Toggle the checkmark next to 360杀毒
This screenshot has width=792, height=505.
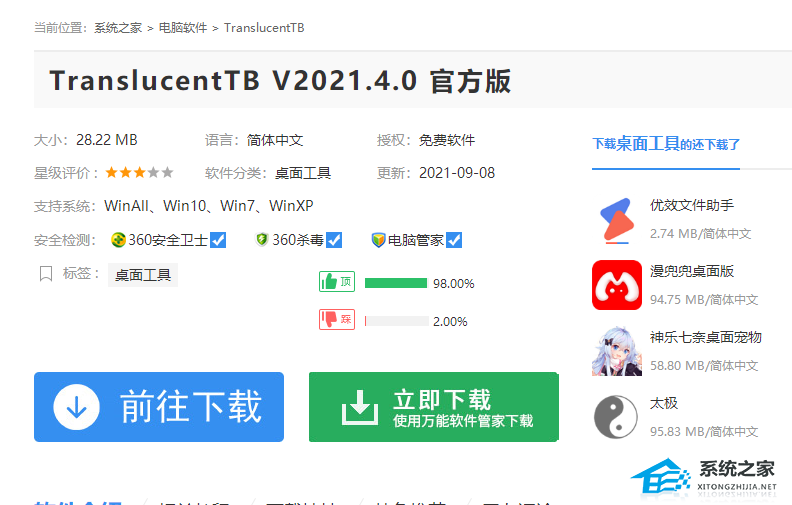pos(334,240)
